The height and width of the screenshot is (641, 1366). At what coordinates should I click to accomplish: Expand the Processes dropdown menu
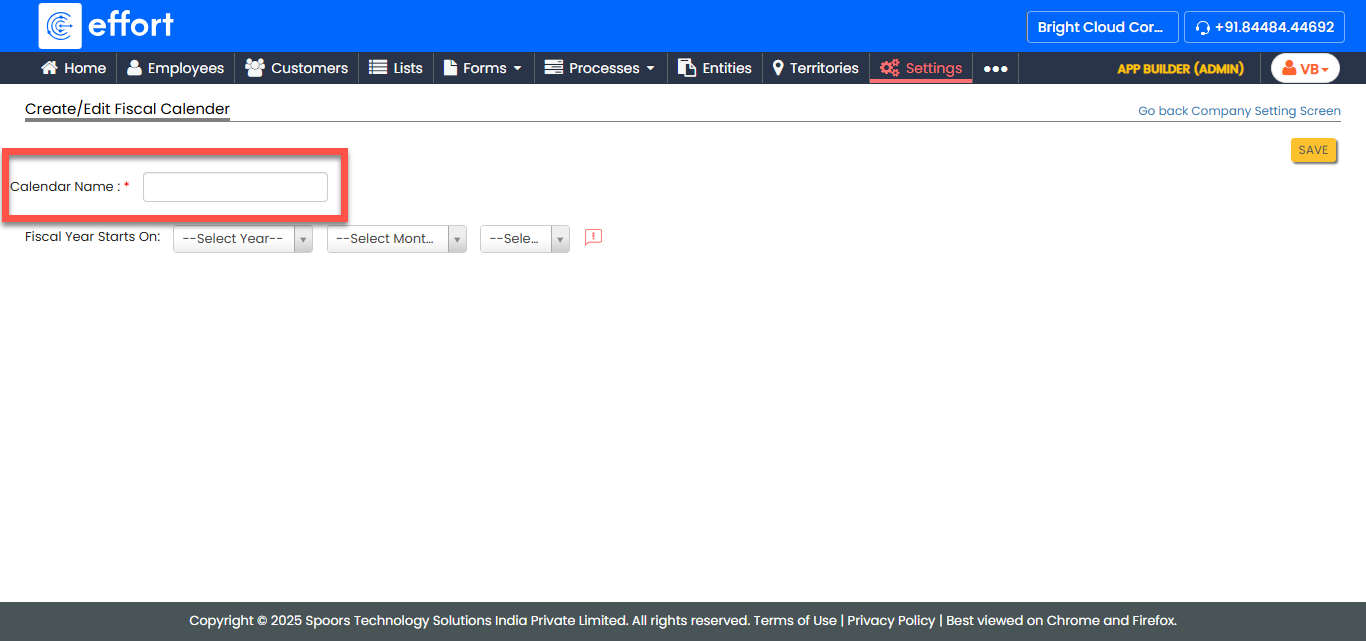[600, 68]
